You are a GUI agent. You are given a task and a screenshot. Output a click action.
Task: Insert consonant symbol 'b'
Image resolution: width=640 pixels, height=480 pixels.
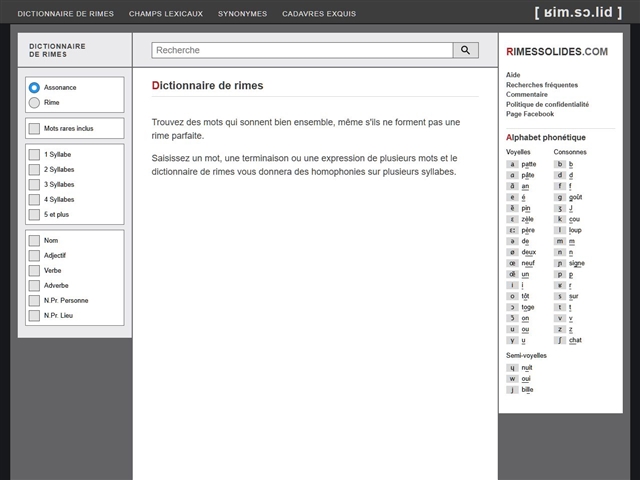tap(560, 164)
